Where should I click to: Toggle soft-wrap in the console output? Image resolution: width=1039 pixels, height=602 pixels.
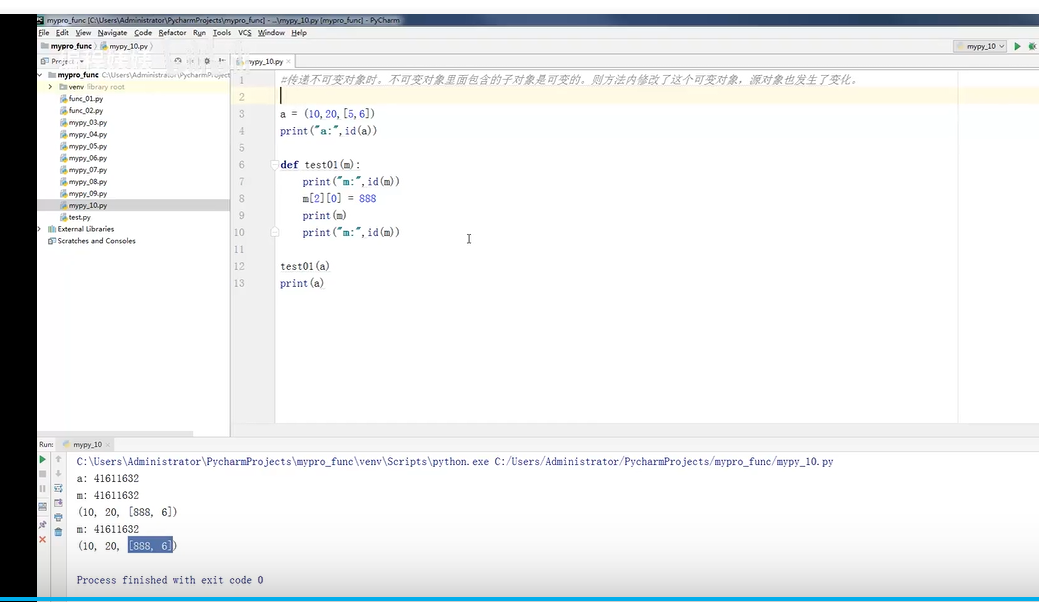(x=58, y=488)
